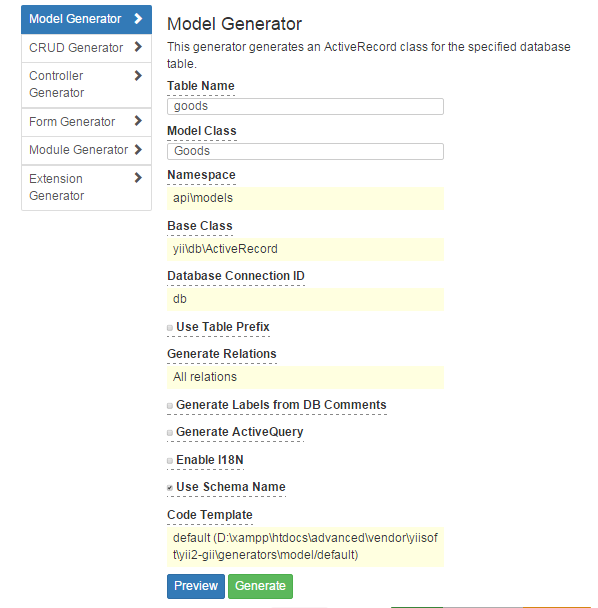Click the chevron arrow for Extension Generator
Image resolution: width=598 pixels, height=608 pixels.
[x=138, y=178]
